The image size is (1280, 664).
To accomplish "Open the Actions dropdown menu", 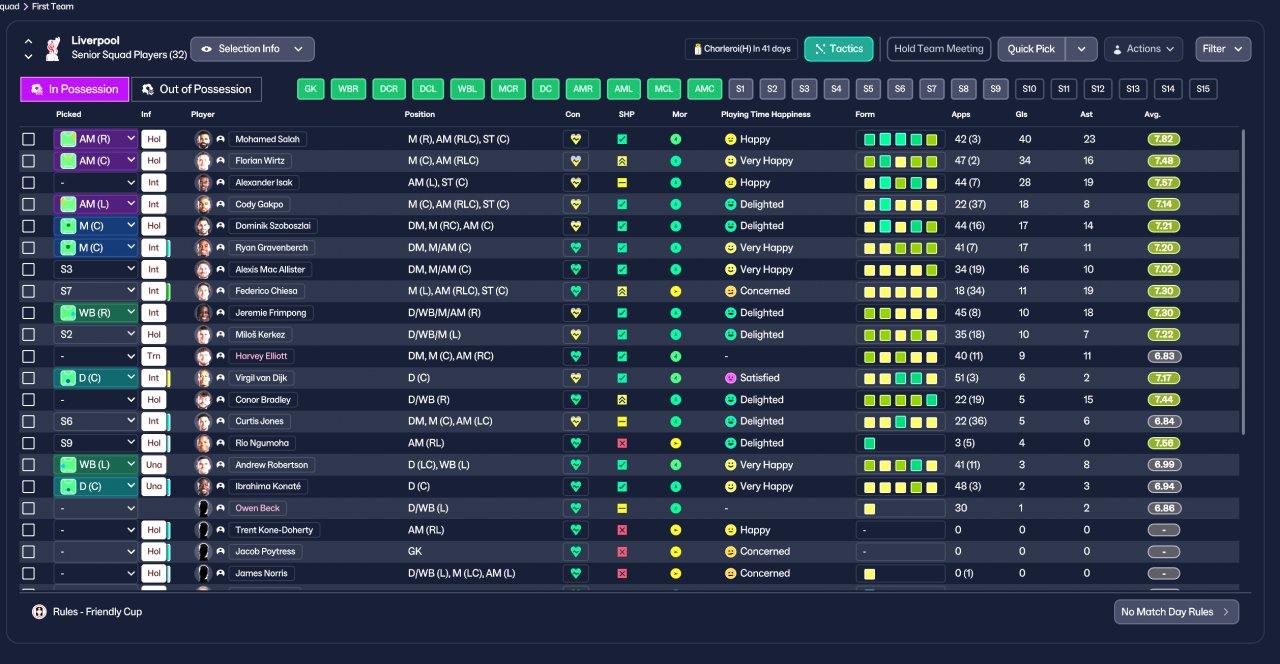I will (1143, 49).
